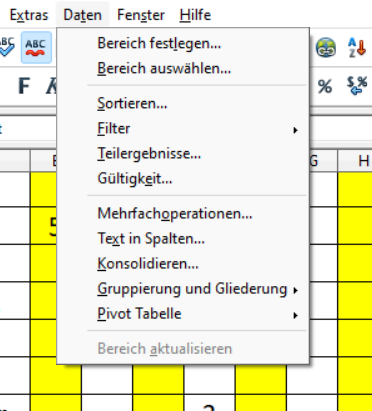The height and width of the screenshot is (411, 372).
Task: Open the Fenster menu
Action: coord(141,15)
